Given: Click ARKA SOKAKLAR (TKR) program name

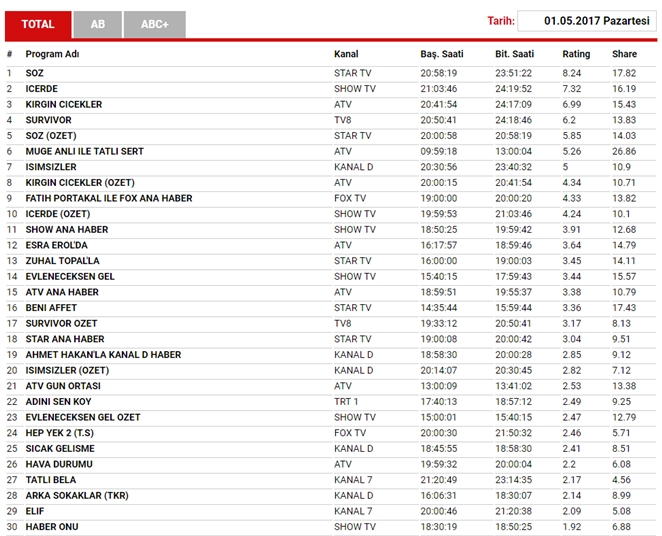Looking at the screenshot, I should click(77, 495).
